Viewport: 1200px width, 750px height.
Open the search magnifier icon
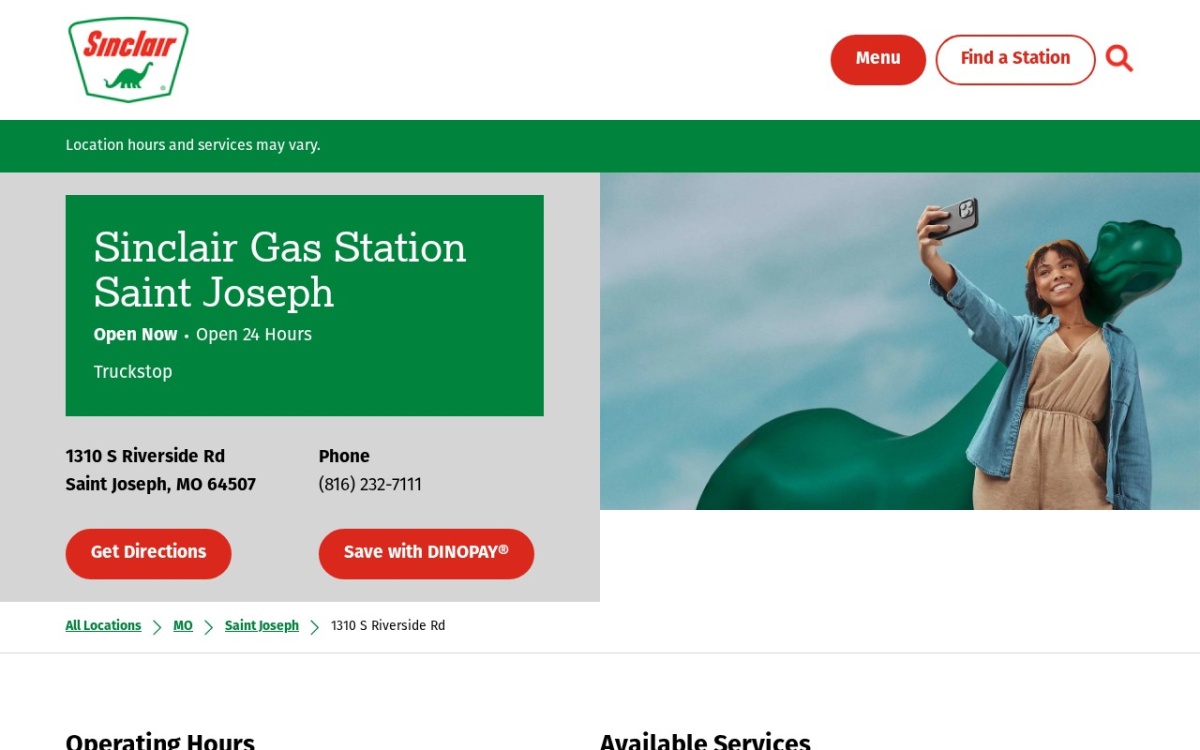click(x=1119, y=59)
